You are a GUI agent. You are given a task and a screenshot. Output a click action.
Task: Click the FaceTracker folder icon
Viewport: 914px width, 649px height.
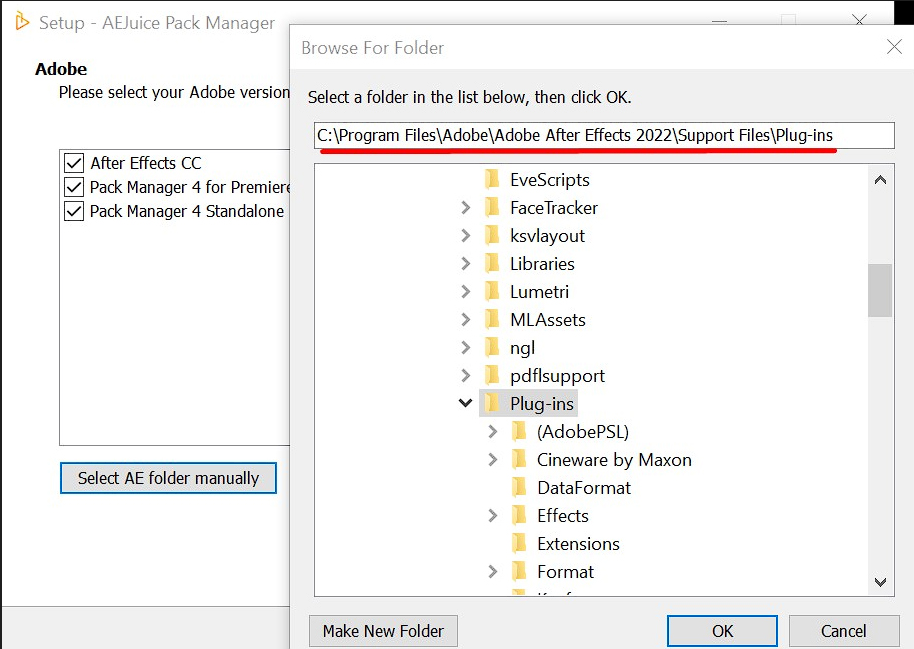pos(492,208)
